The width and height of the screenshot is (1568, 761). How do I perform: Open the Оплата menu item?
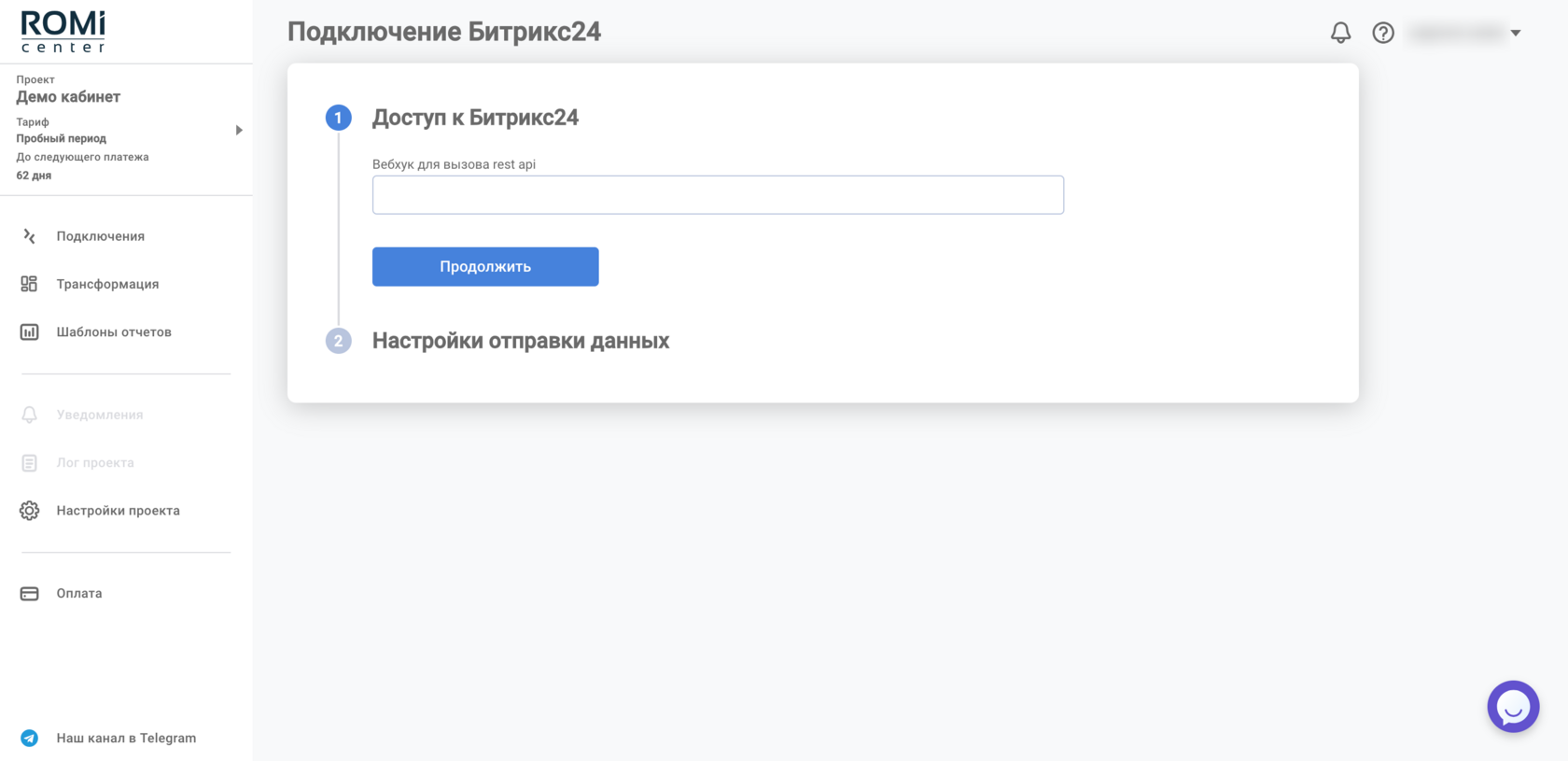(79, 594)
